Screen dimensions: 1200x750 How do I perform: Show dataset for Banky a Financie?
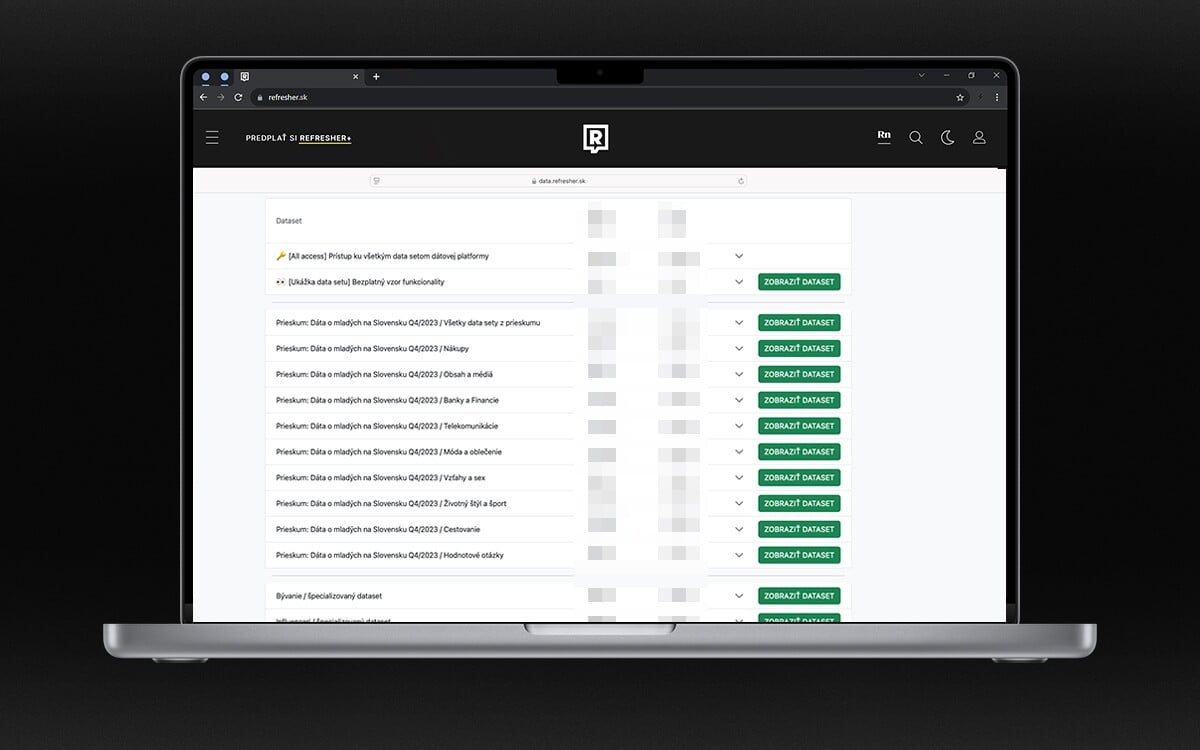(799, 400)
